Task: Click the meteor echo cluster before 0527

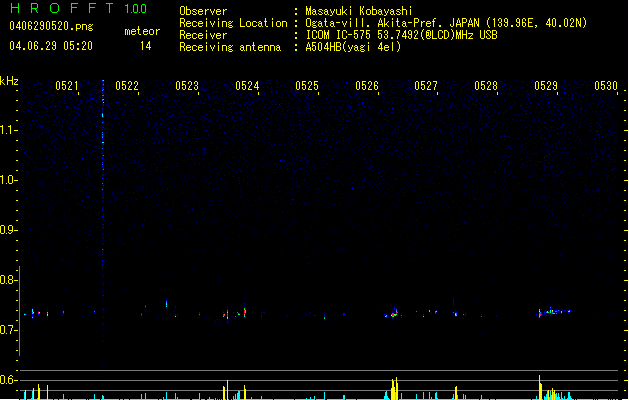Action: point(392,313)
